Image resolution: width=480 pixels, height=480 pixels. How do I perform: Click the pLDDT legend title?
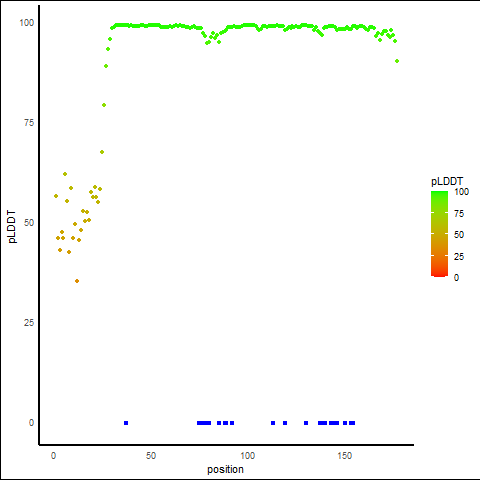(x=447, y=181)
